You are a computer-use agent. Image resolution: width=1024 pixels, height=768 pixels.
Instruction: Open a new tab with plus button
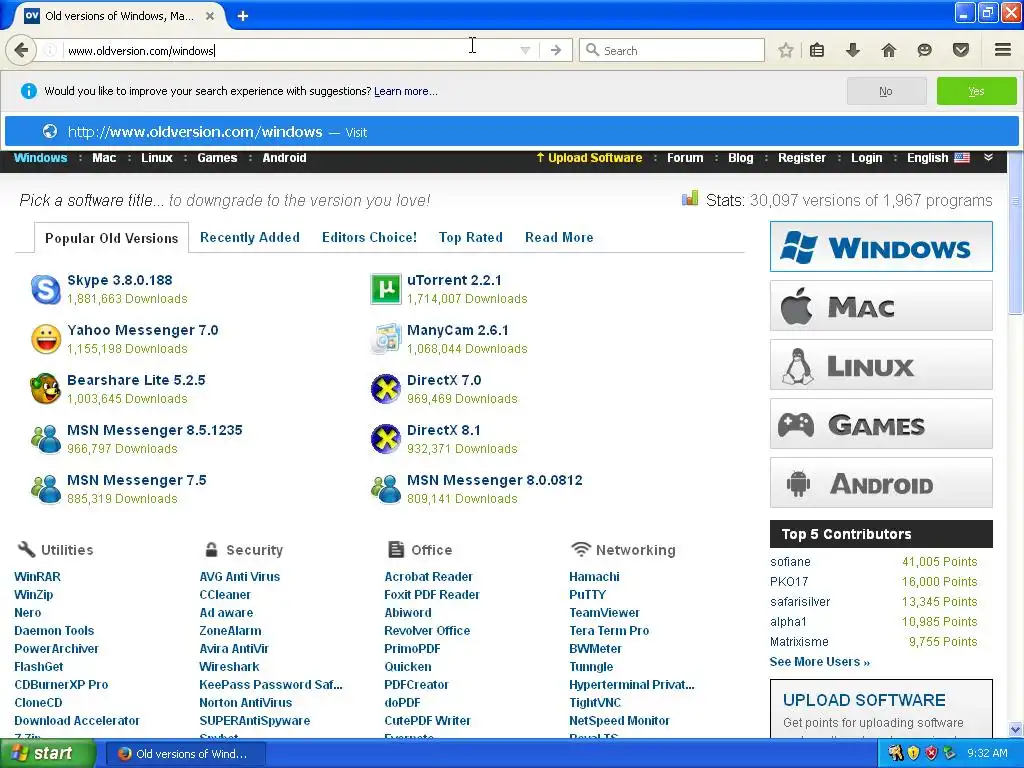[x=242, y=16]
